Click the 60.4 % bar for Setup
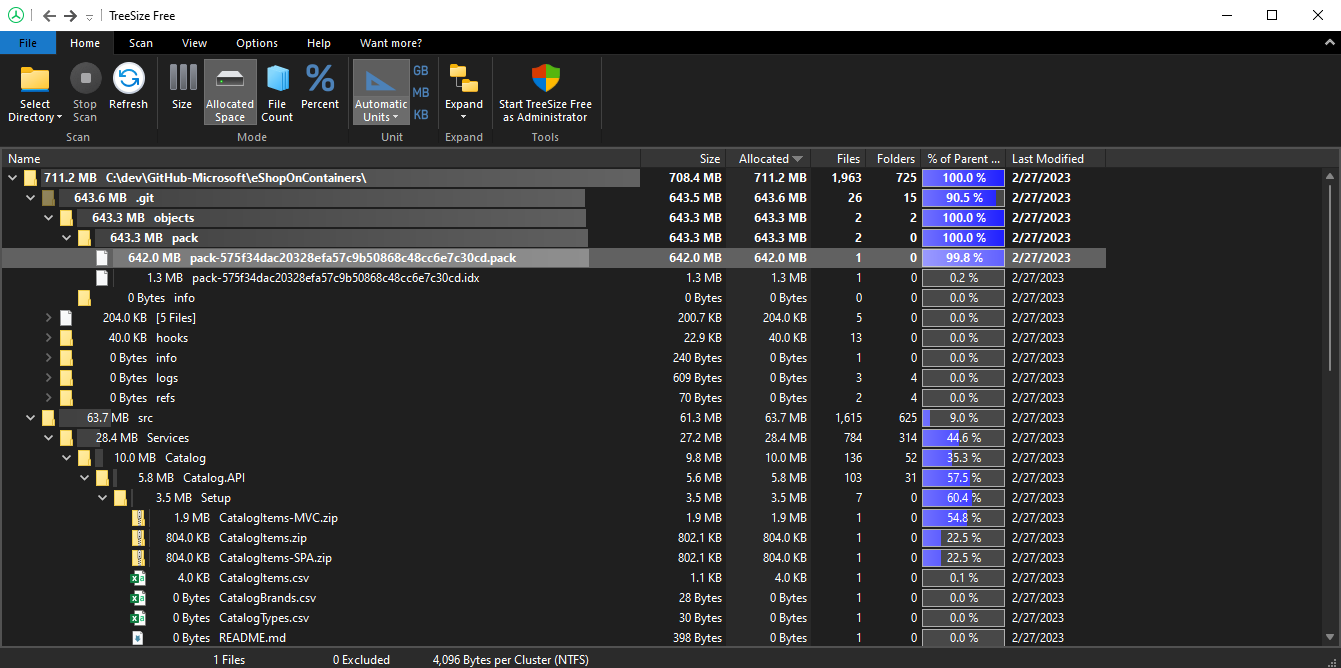This screenshot has width=1341, height=668. [963, 498]
